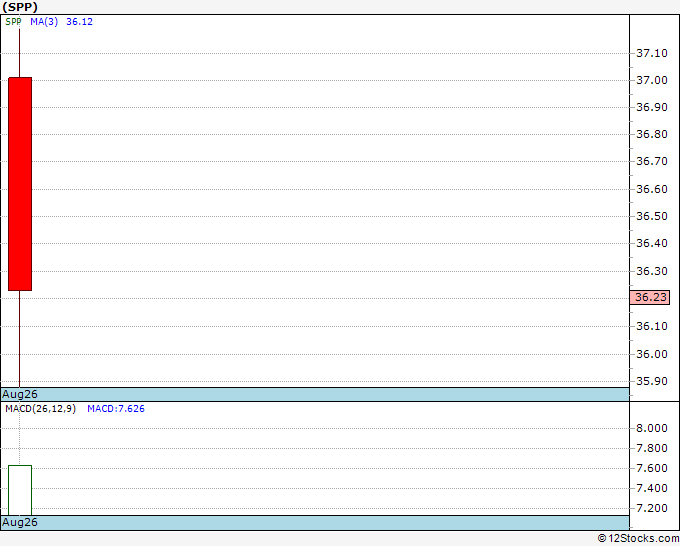Select the 36.50 price axis label
Viewport: 680px width, 546px height.
click(651, 216)
